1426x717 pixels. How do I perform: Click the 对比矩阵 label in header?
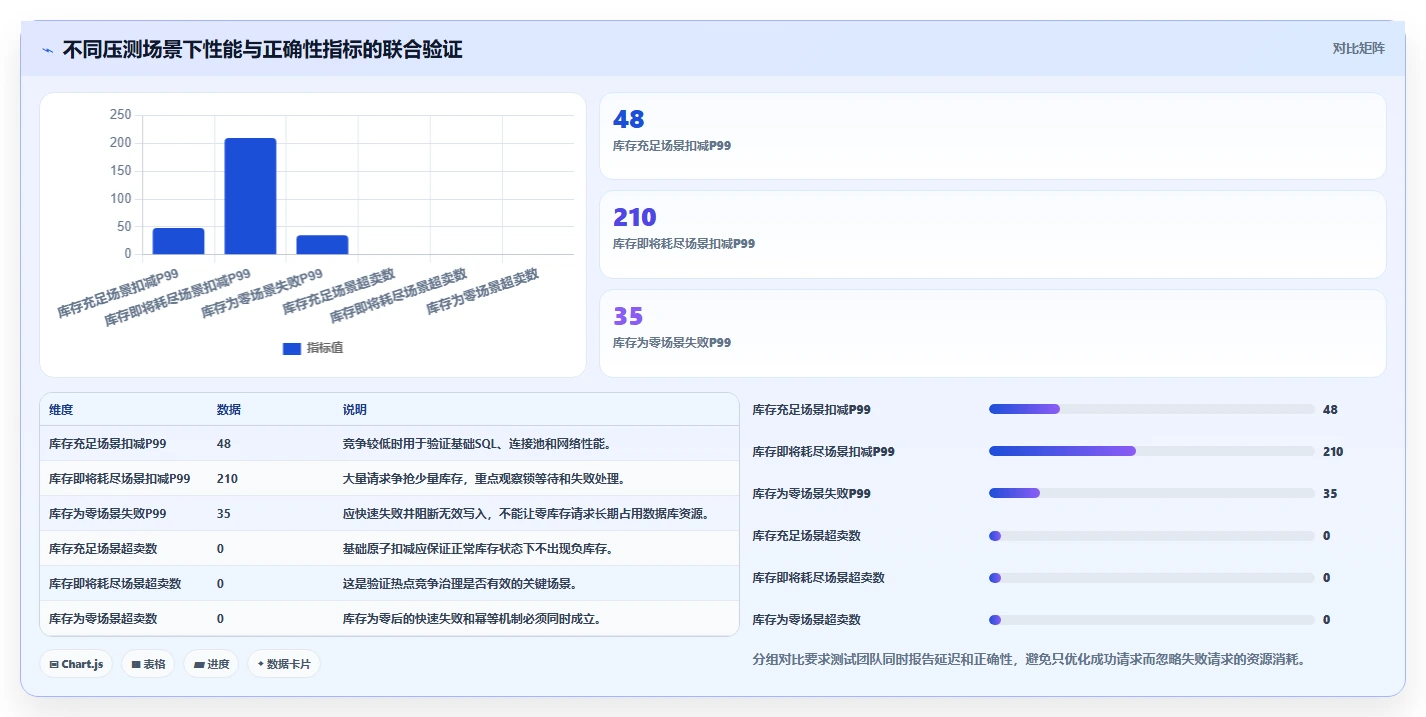[x=1358, y=48]
